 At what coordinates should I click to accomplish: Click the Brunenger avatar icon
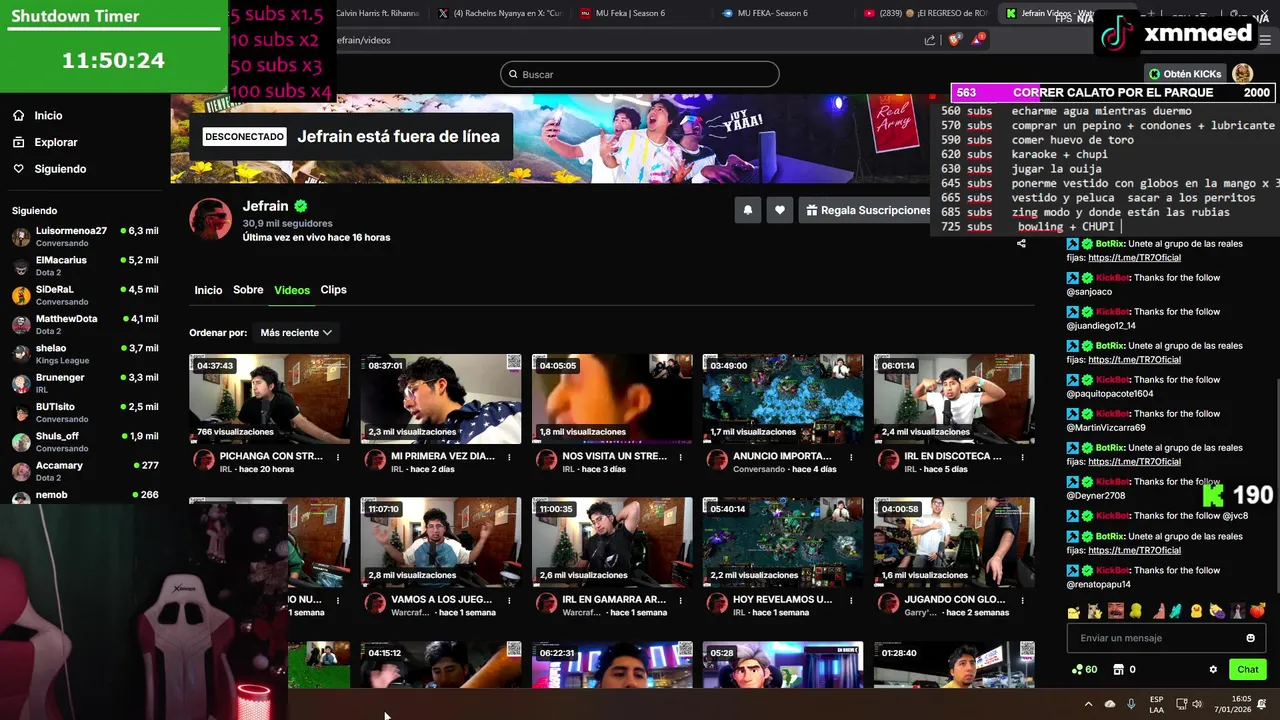pyautogui.click(x=21, y=383)
